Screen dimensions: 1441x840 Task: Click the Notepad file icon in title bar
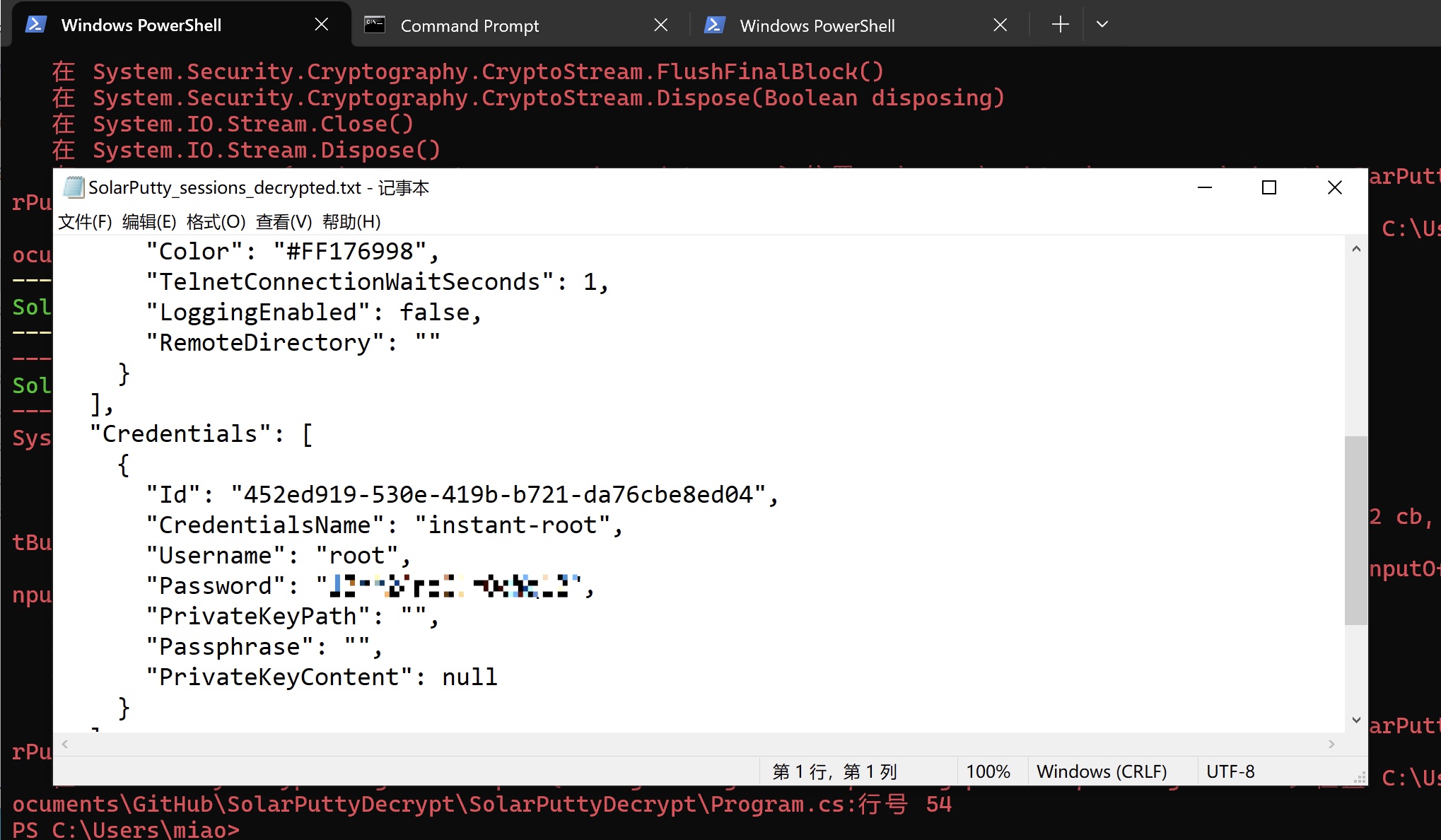[73, 187]
